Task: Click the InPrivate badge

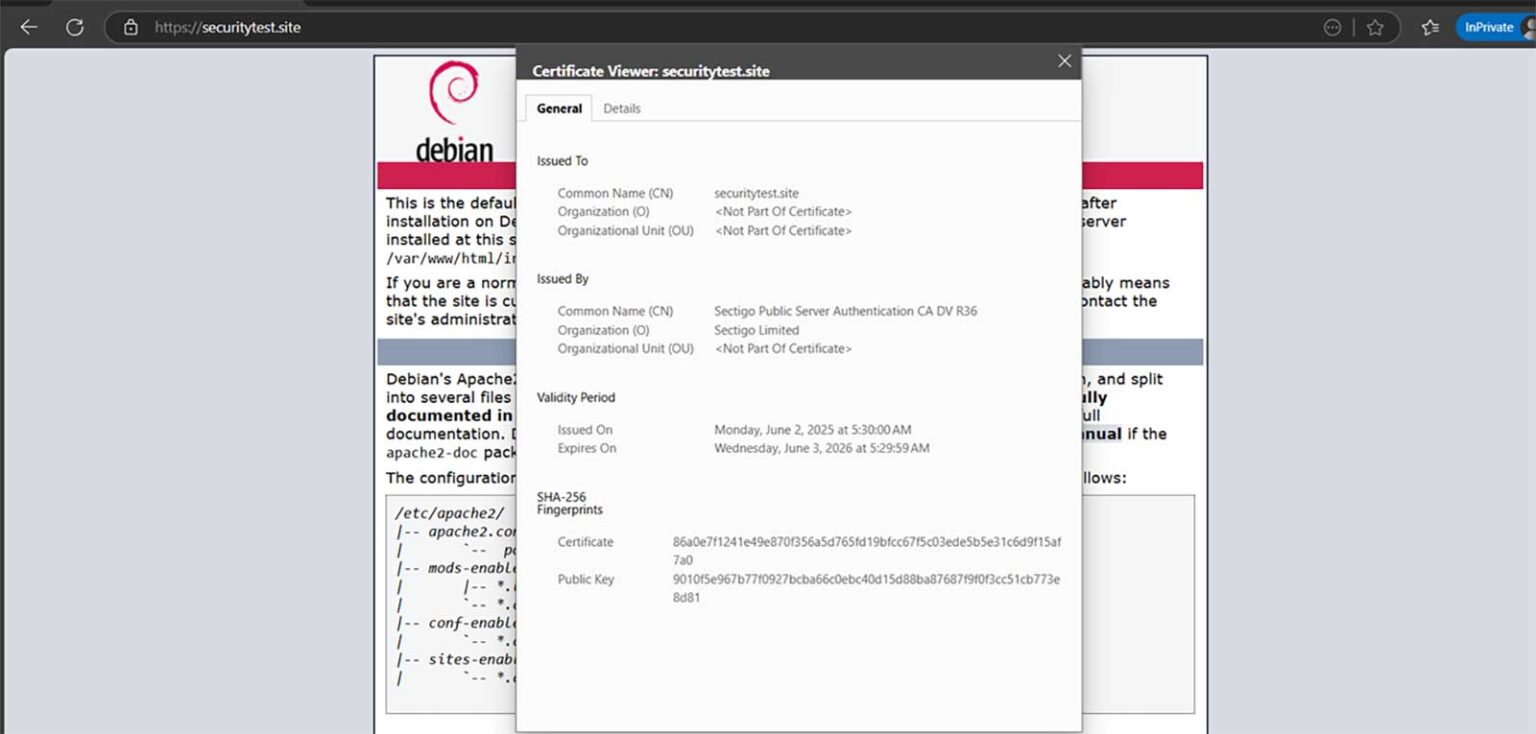Action: [x=1491, y=27]
